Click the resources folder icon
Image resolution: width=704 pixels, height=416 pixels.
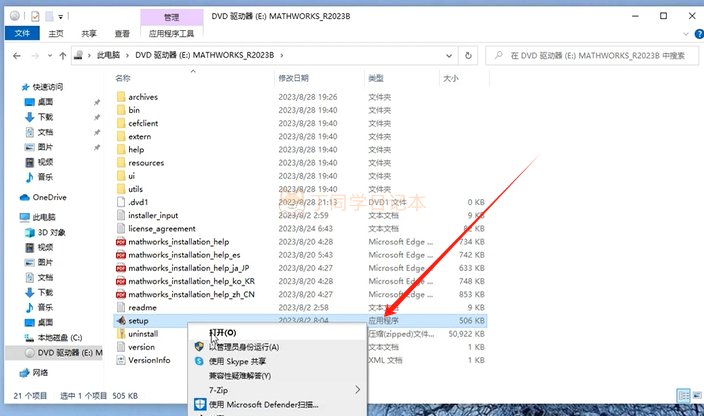click(x=121, y=162)
